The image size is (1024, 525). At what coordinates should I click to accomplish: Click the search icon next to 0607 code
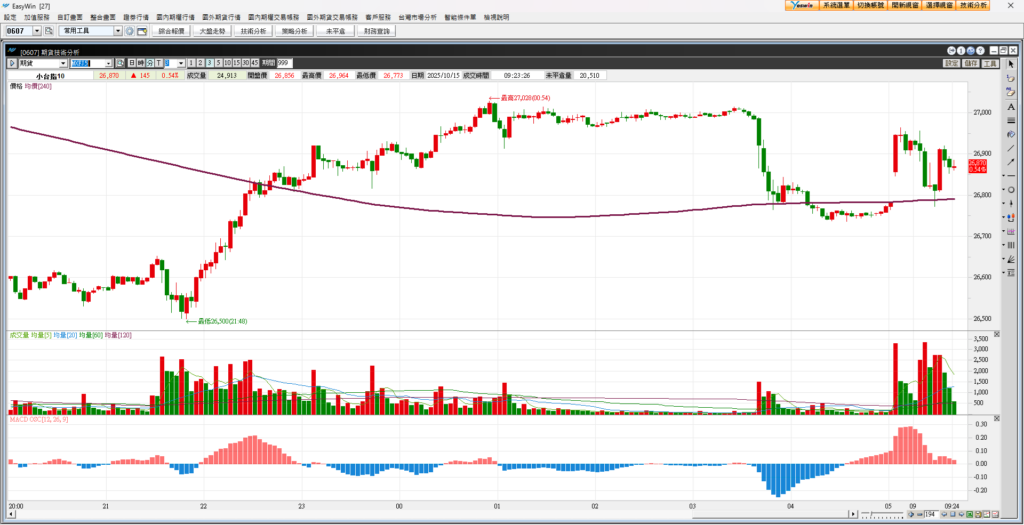click(46, 31)
